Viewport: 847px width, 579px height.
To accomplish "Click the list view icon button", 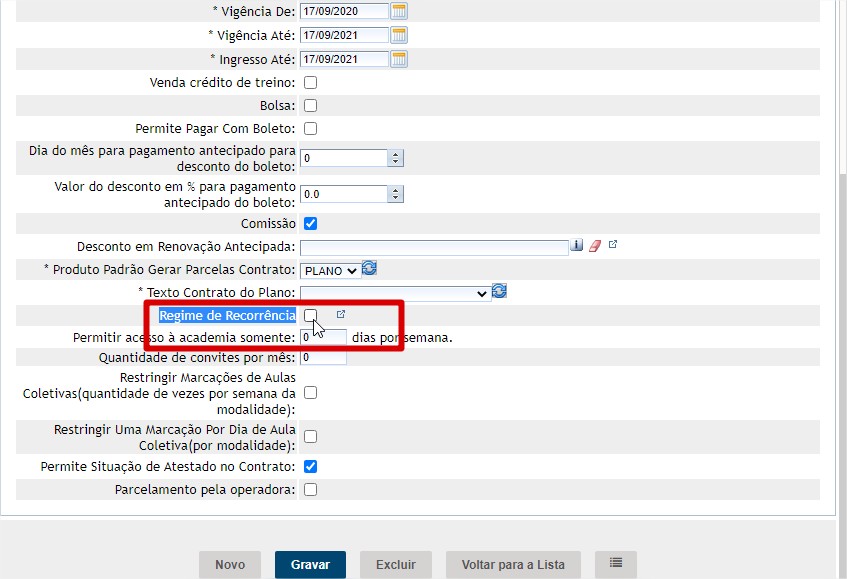I will [x=615, y=564].
